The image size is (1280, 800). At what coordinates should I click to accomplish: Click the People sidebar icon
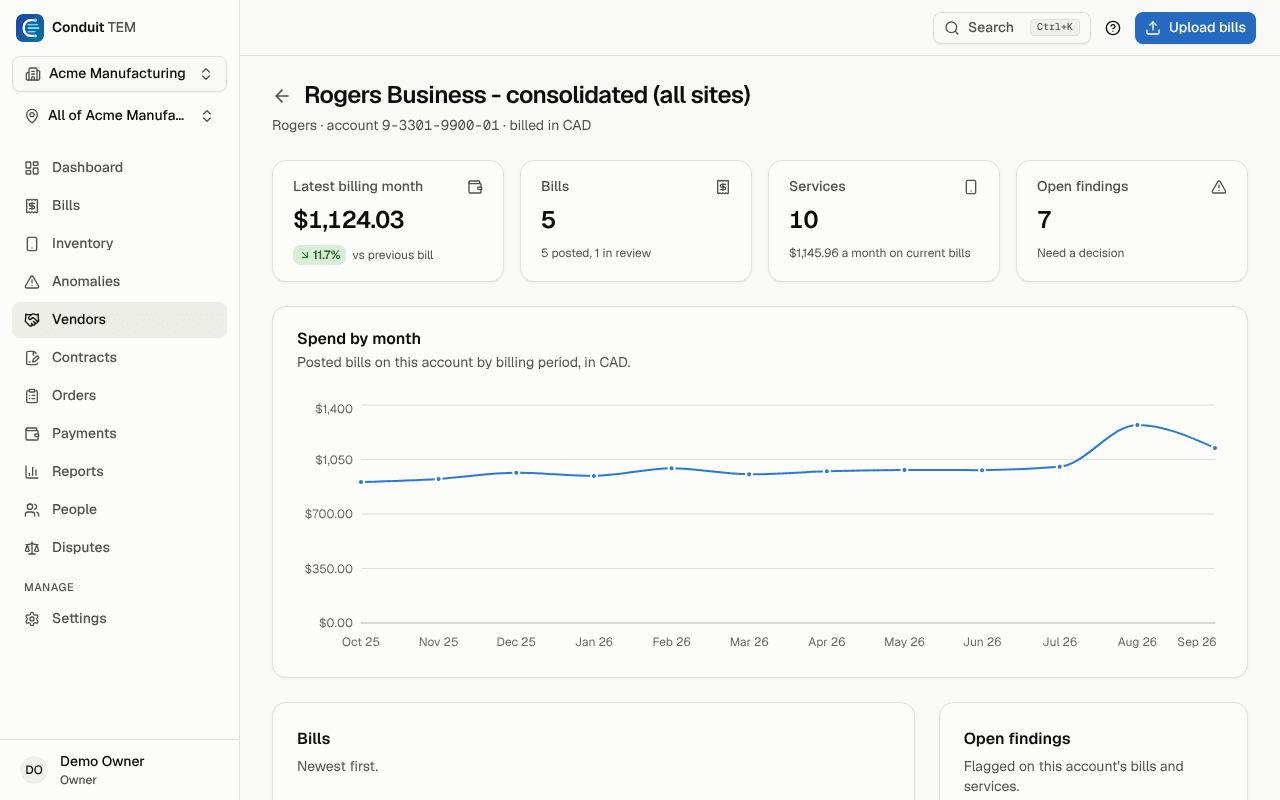coord(32,510)
